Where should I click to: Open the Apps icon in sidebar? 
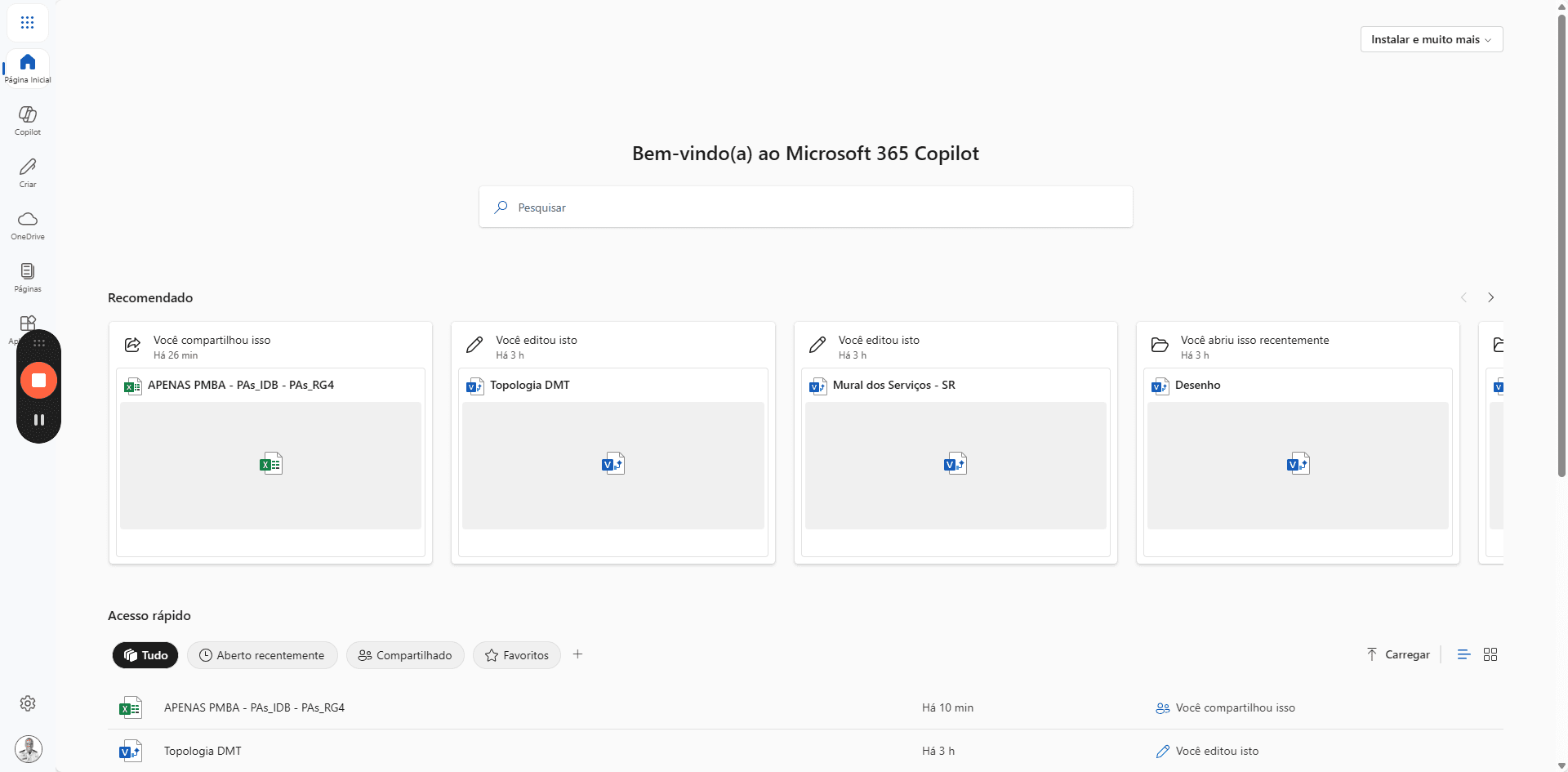[x=28, y=323]
